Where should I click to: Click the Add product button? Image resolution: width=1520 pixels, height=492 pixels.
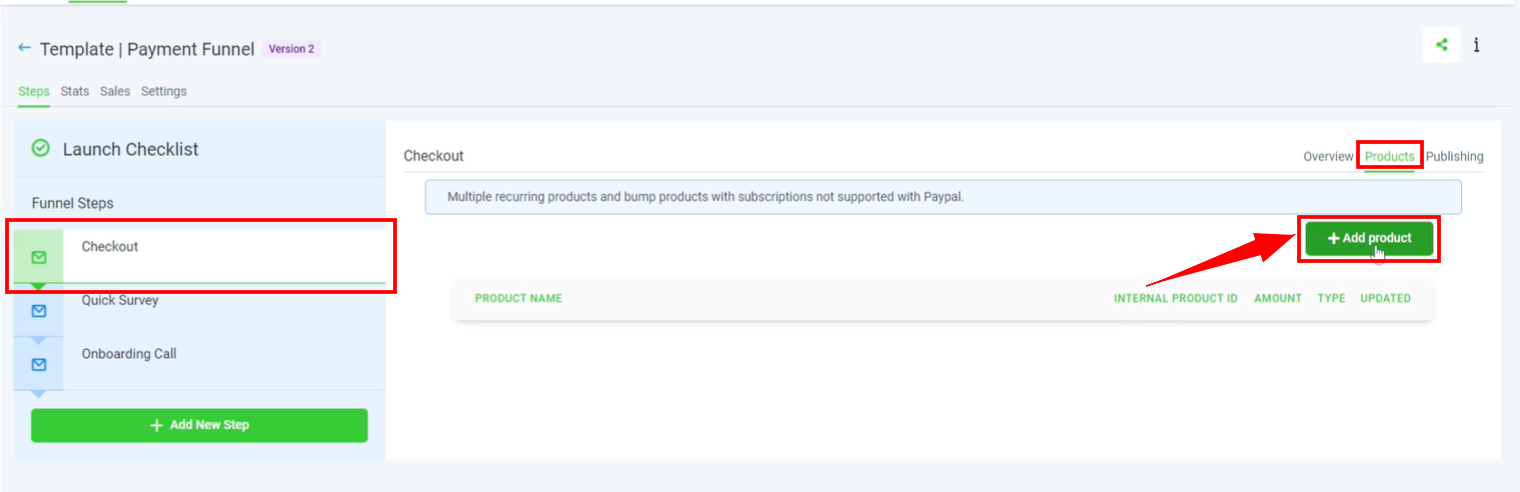click(x=1369, y=239)
